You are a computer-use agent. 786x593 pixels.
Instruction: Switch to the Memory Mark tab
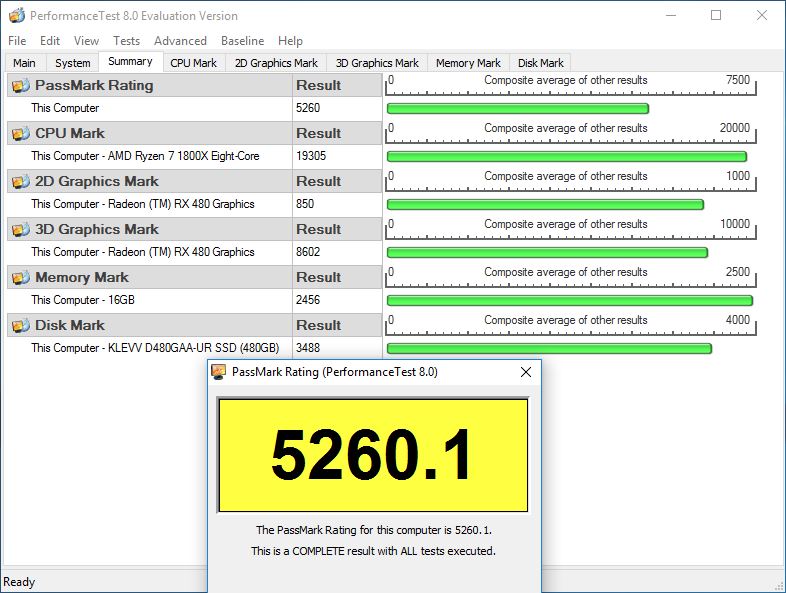point(468,63)
